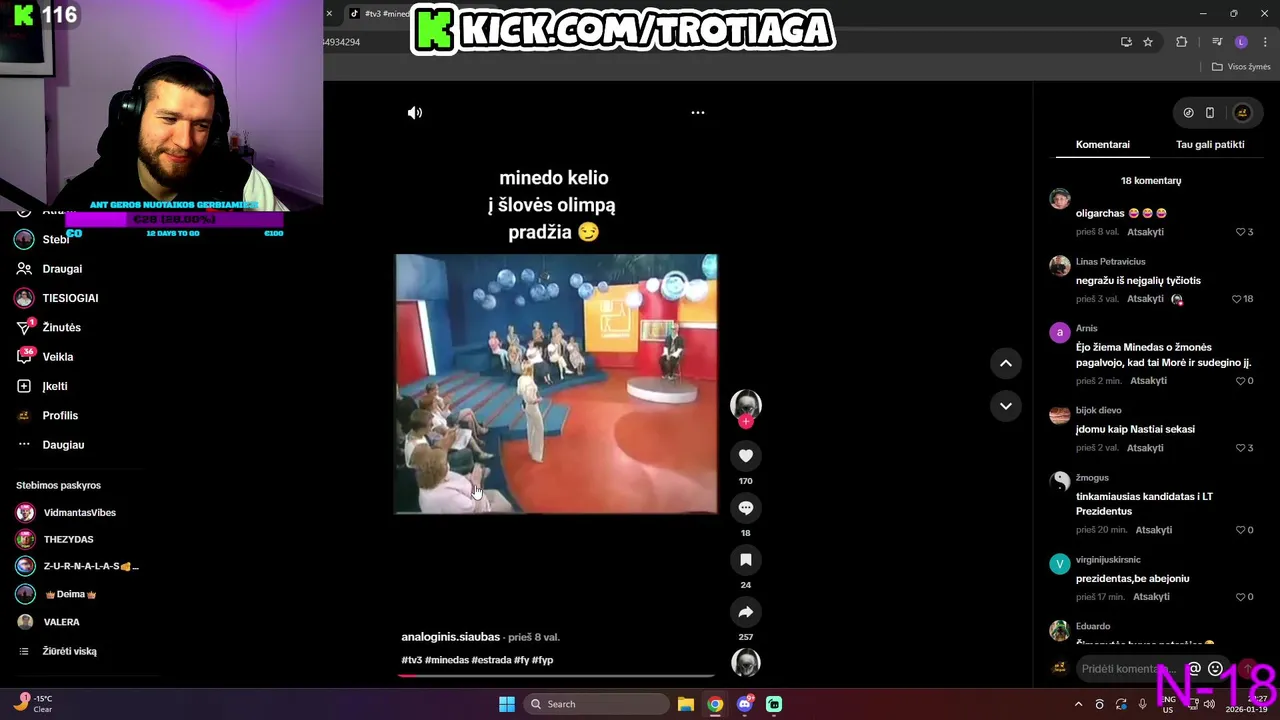Like the virginijuskirsnic comment

click(x=1240, y=597)
